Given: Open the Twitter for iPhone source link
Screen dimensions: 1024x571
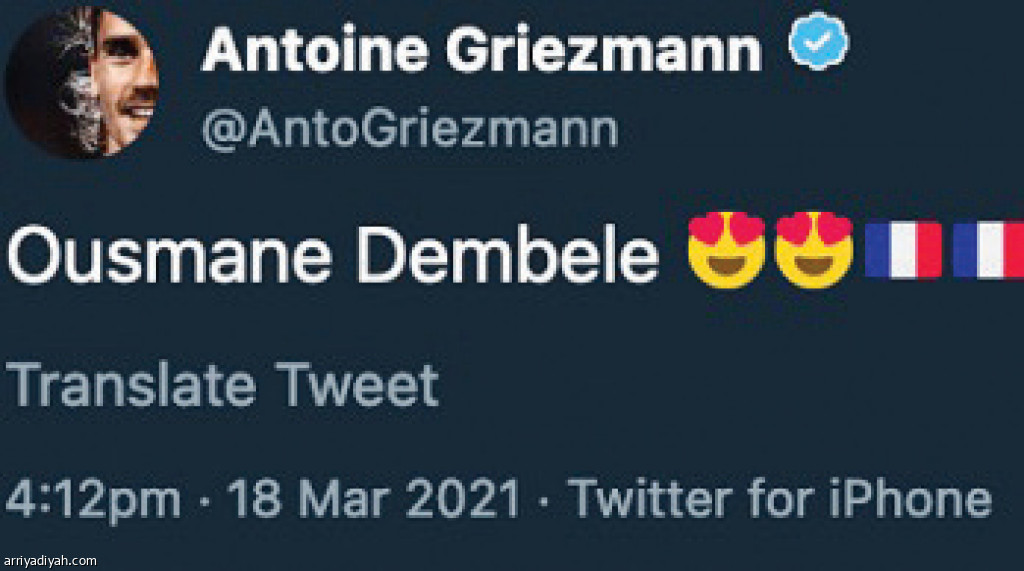Looking at the screenshot, I should pyautogui.click(x=780, y=498).
